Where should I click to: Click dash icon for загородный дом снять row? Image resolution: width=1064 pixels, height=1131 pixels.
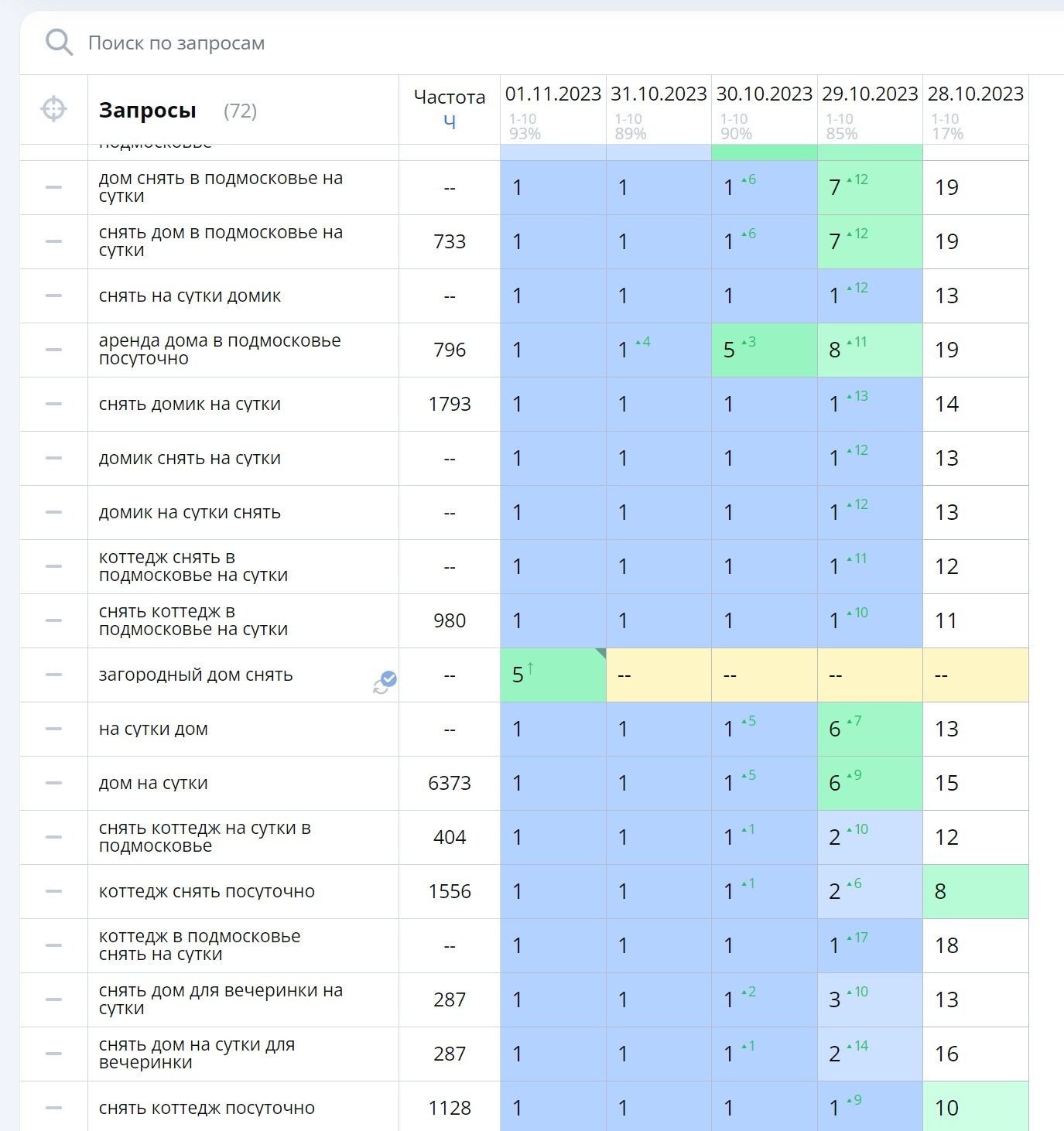tap(53, 675)
